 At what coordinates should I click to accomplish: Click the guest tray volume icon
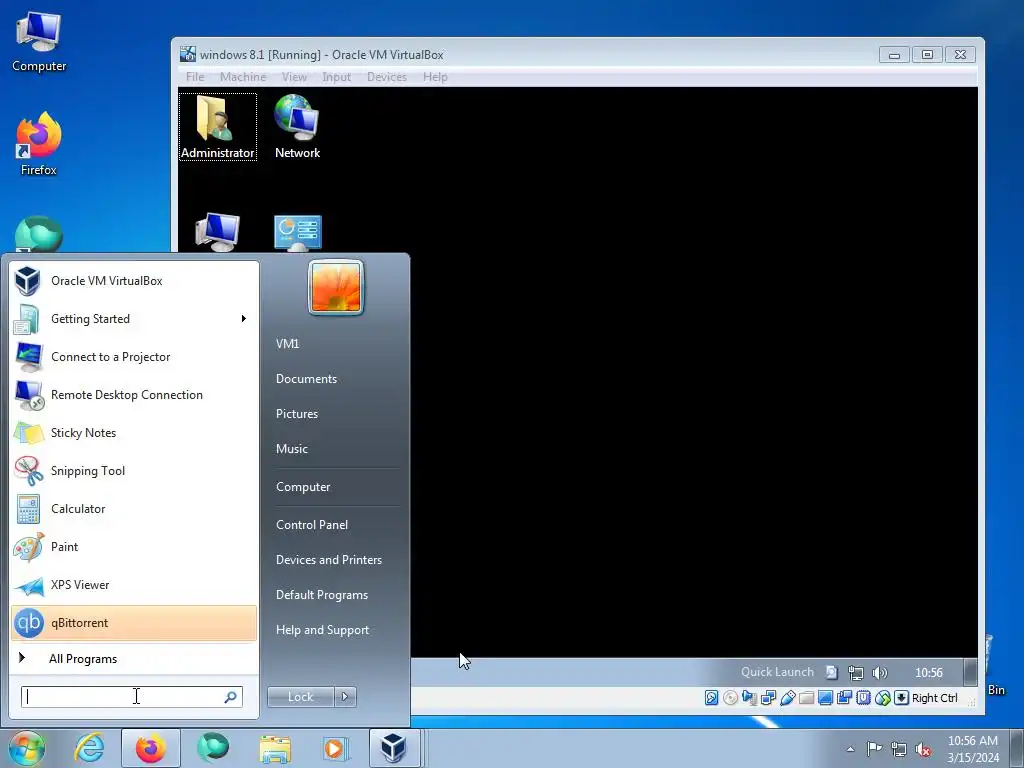click(x=880, y=673)
